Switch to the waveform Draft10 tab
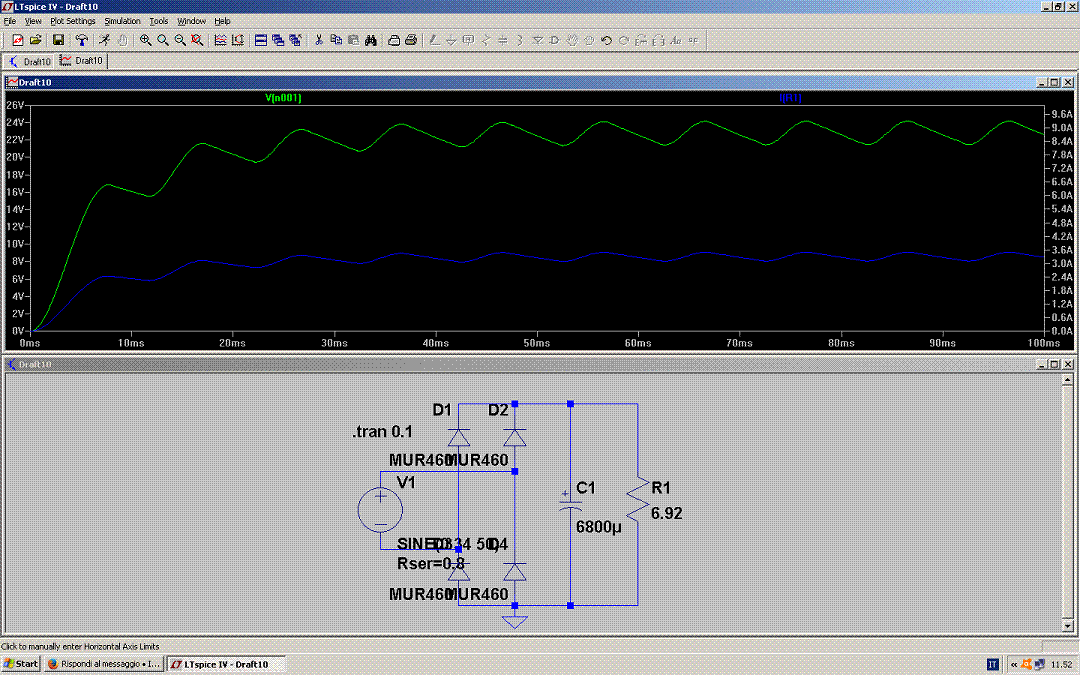Viewport: 1080px width, 675px height. [83, 61]
